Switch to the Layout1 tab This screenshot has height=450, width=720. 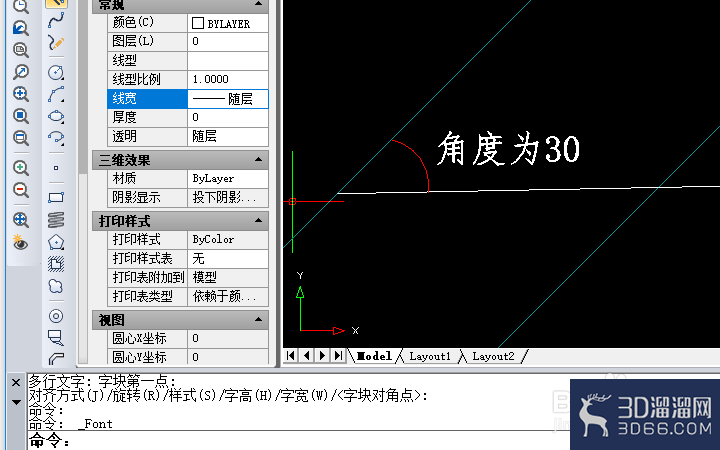point(430,356)
